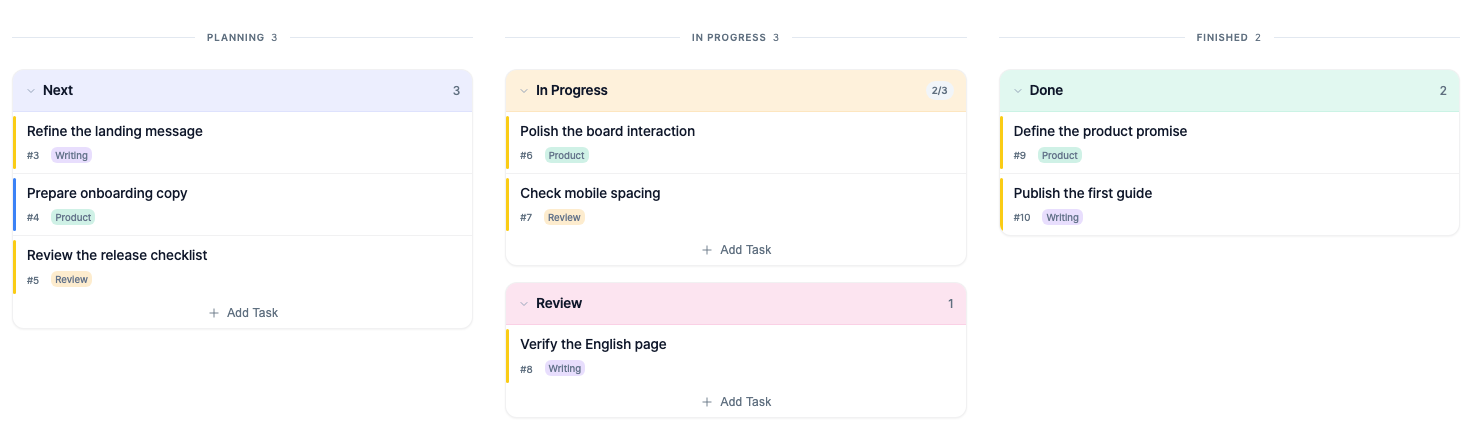Image resolution: width=1472 pixels, height=430 pixels.
Task: Select the Done column header title
Action: point(1046,91)
